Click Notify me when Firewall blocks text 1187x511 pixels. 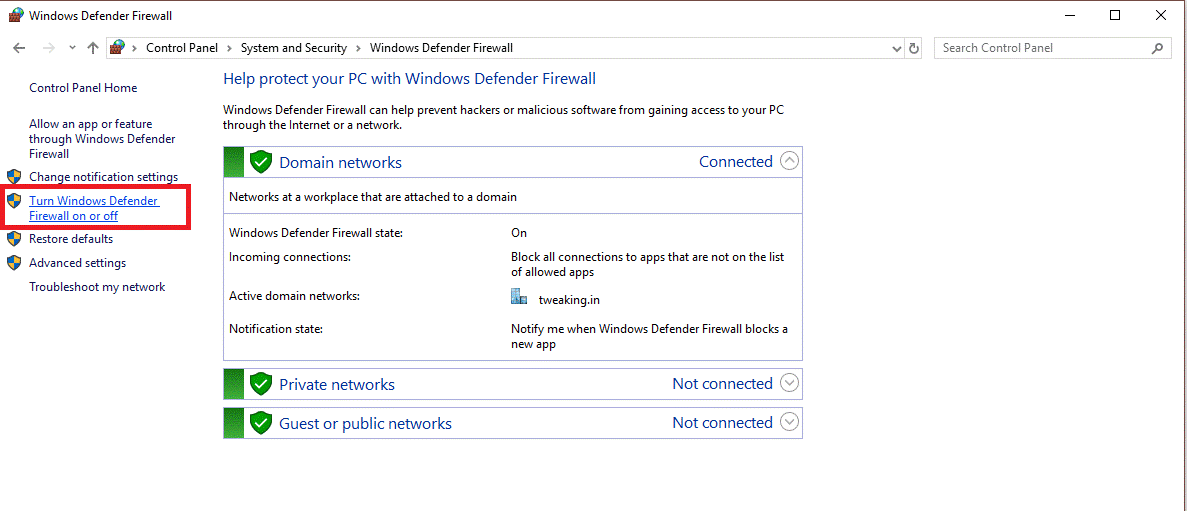650,337
